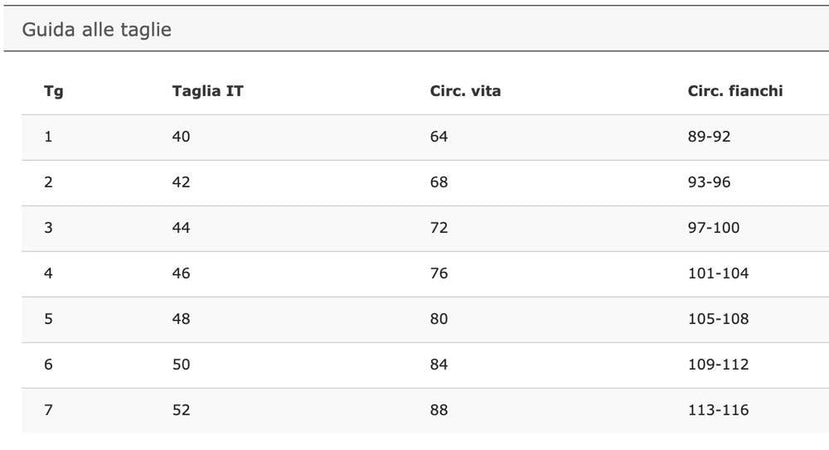The width and height of the screenshot is (829, 450).
Task: Select waist value 68 cell
Action: coord(439,182)
